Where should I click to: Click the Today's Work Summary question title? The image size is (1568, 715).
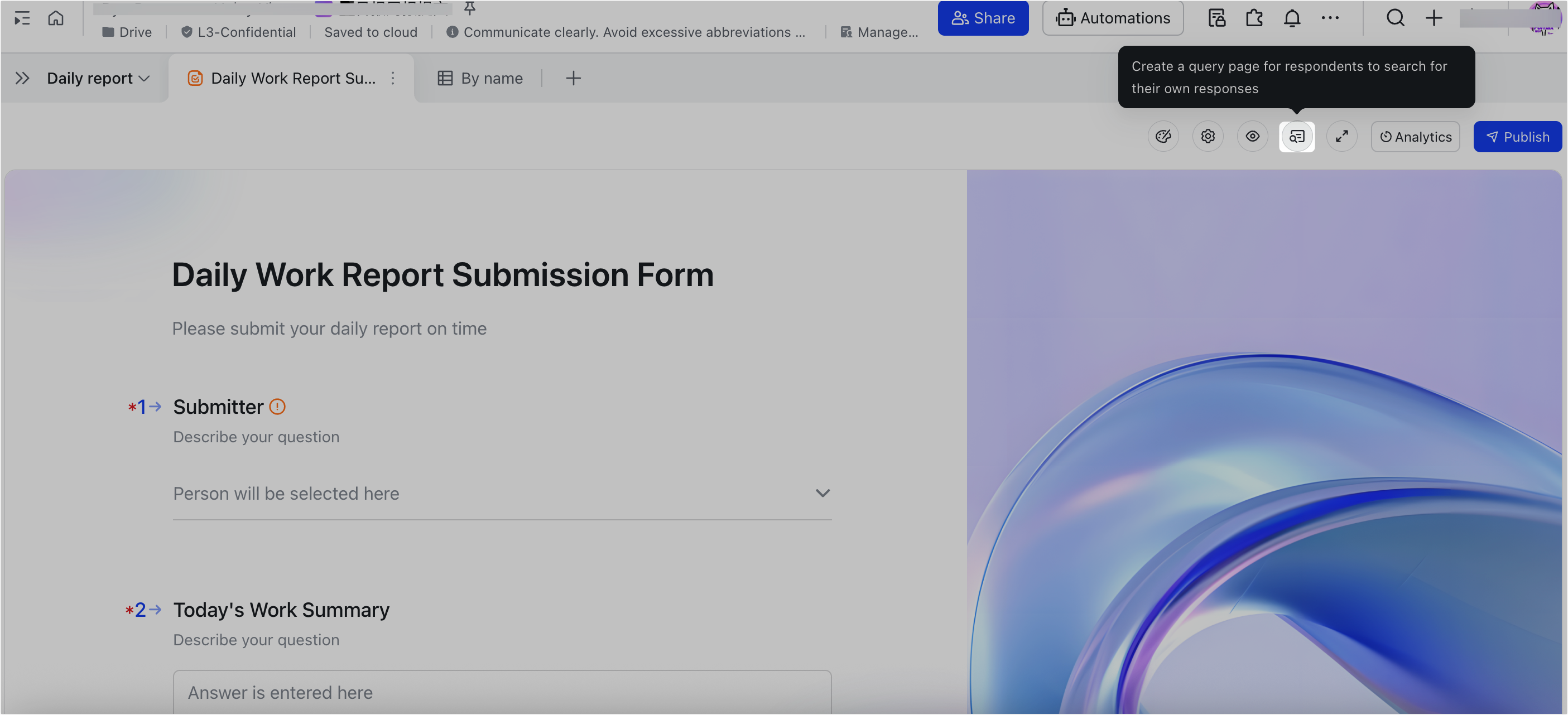(x=281, y=610)
